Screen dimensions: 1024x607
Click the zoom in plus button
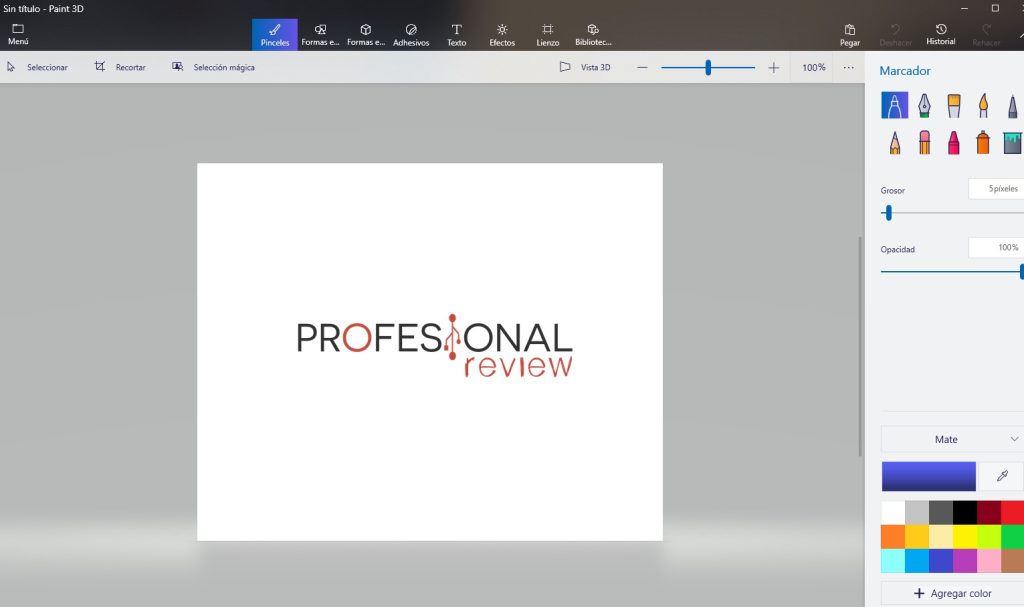tap(773, 67)
